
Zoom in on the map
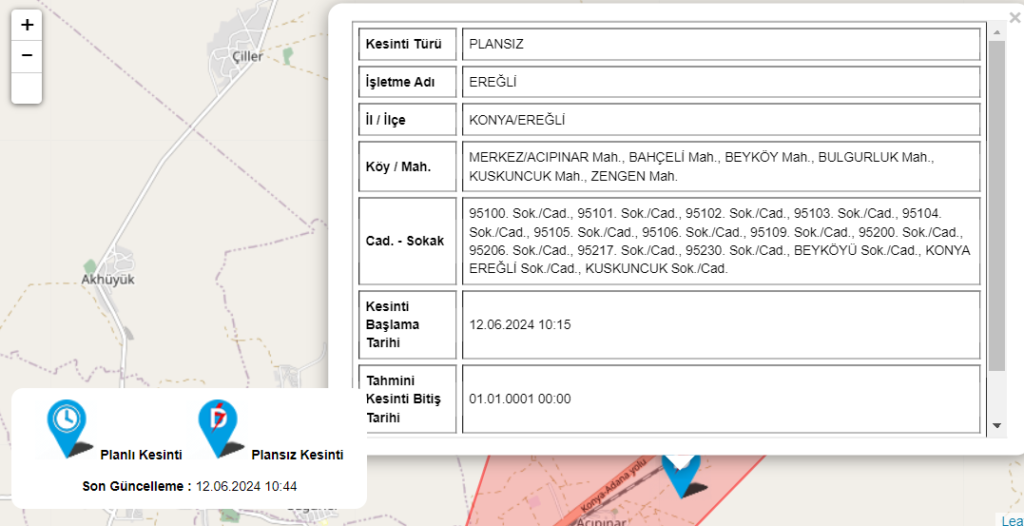(27, 25)
